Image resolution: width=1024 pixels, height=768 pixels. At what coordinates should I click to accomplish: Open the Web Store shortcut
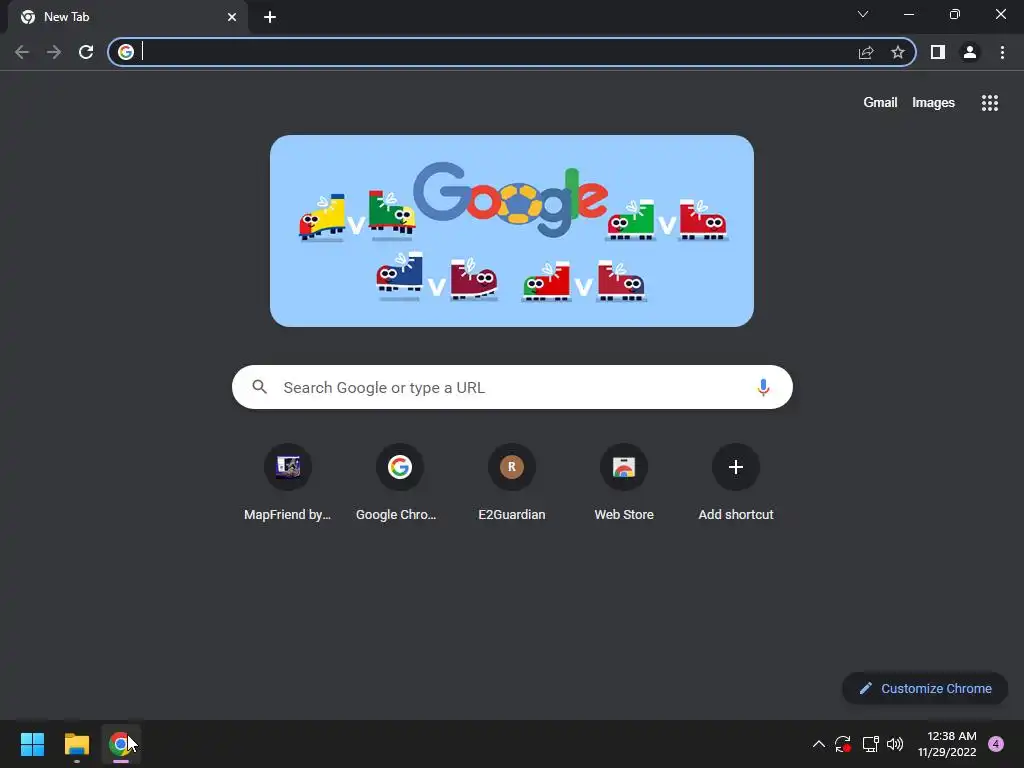click(x=624, y=483)
